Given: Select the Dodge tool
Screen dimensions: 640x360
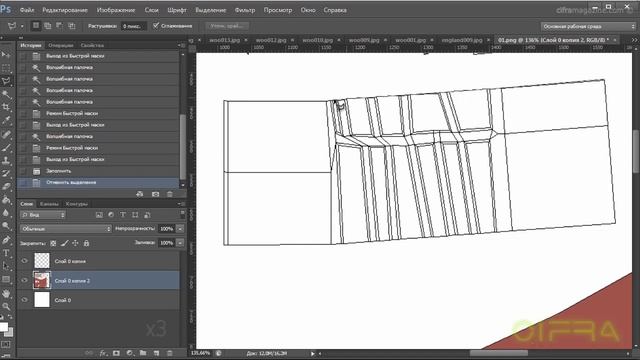Looking at the screenshot, I should tap(6, 226).
